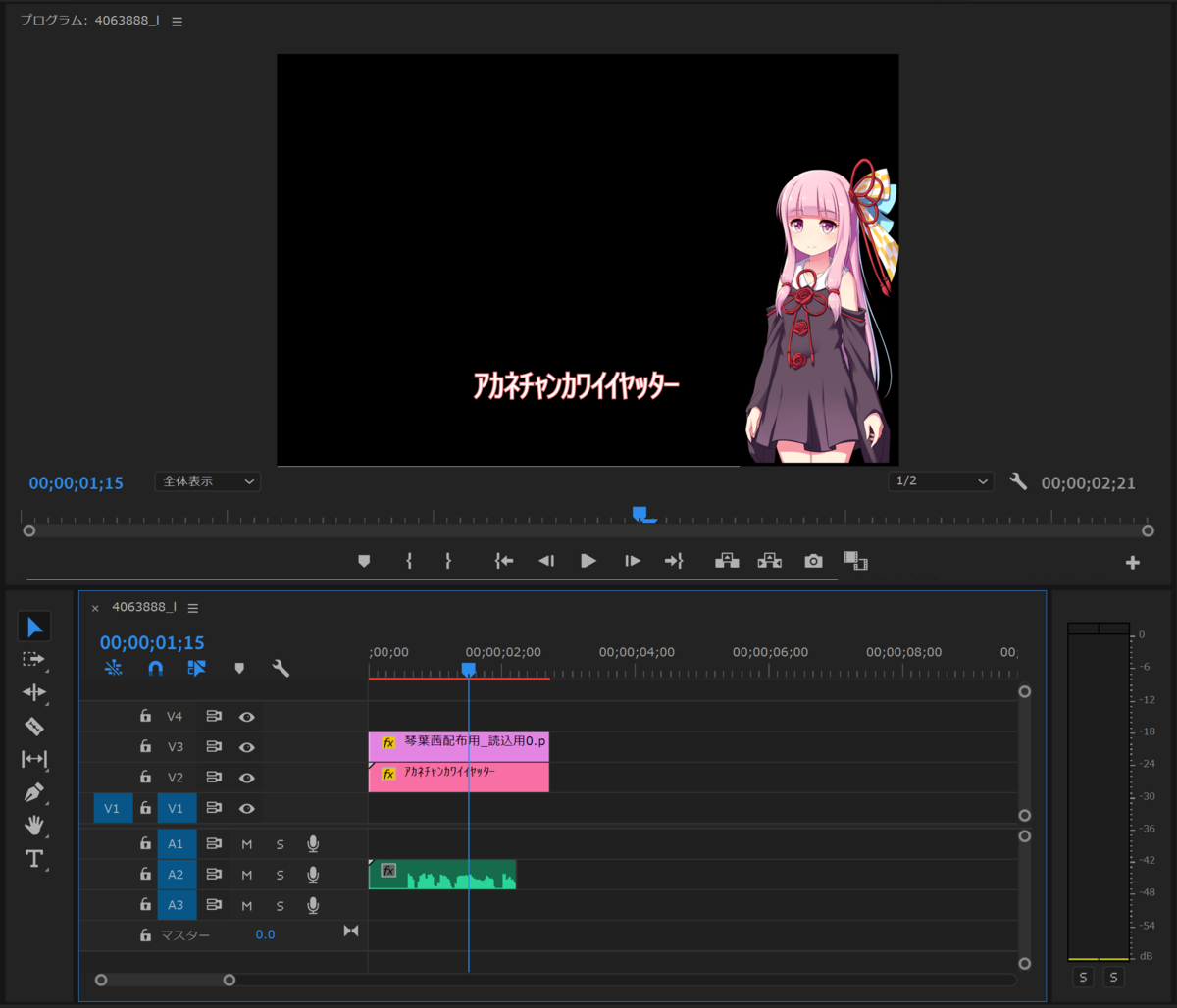Screen dimensions: 1177x1008
Task: Toggle Linked Selection in timeline
Action: tap(197, 669)
